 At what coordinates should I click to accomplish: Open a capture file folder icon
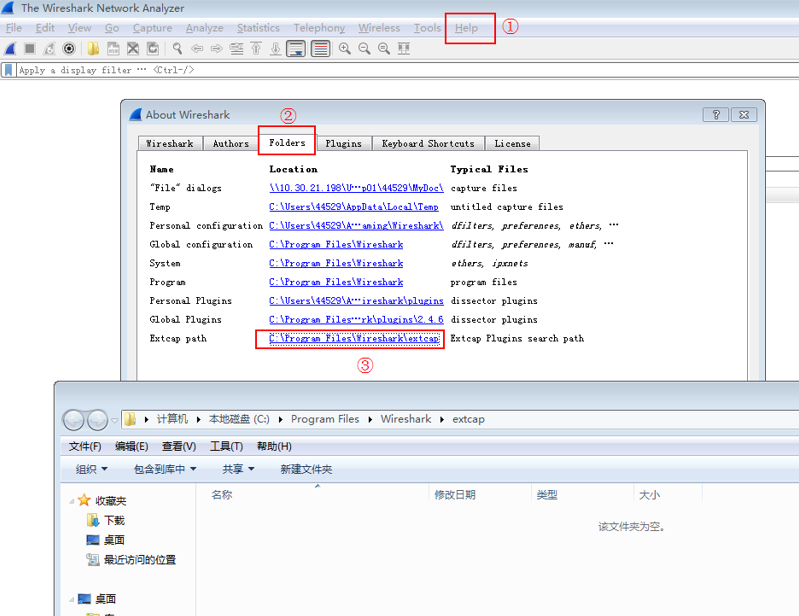pyautogui.click(x=93, y=49)
